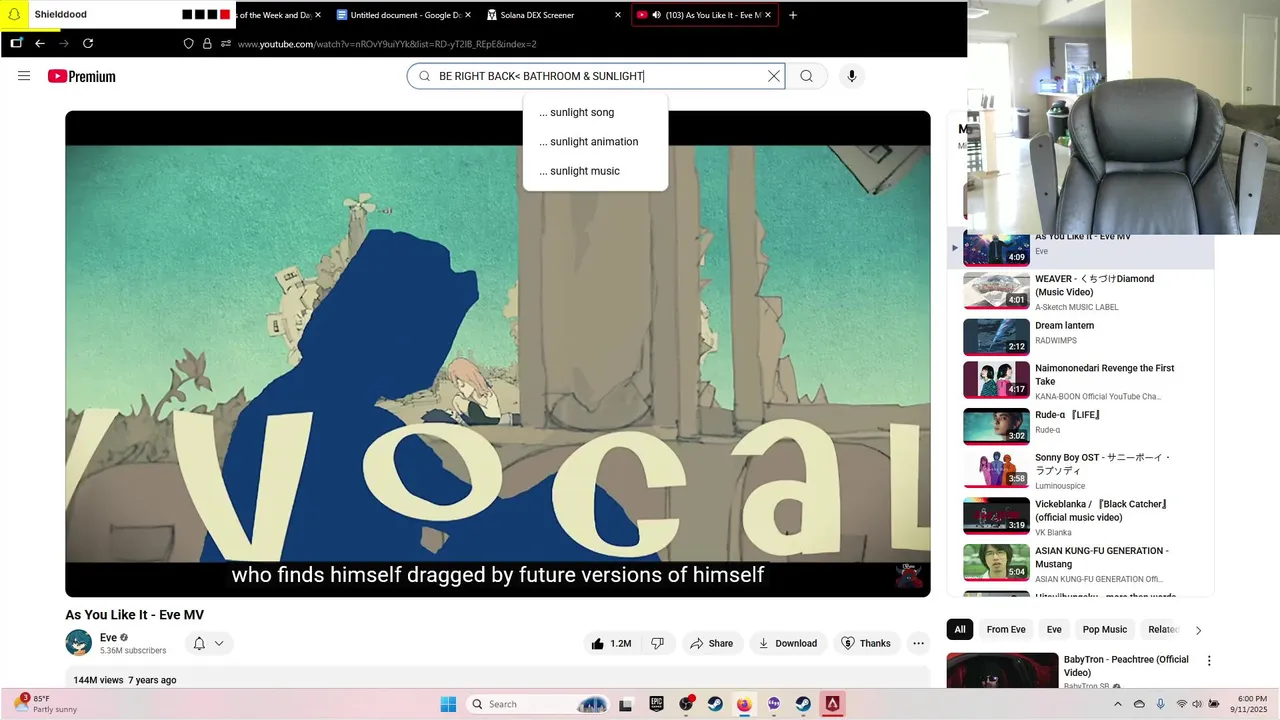Select the 'From Eve' filter chip
Viewport: 1280px width, 720px height.
point(1006,629)
